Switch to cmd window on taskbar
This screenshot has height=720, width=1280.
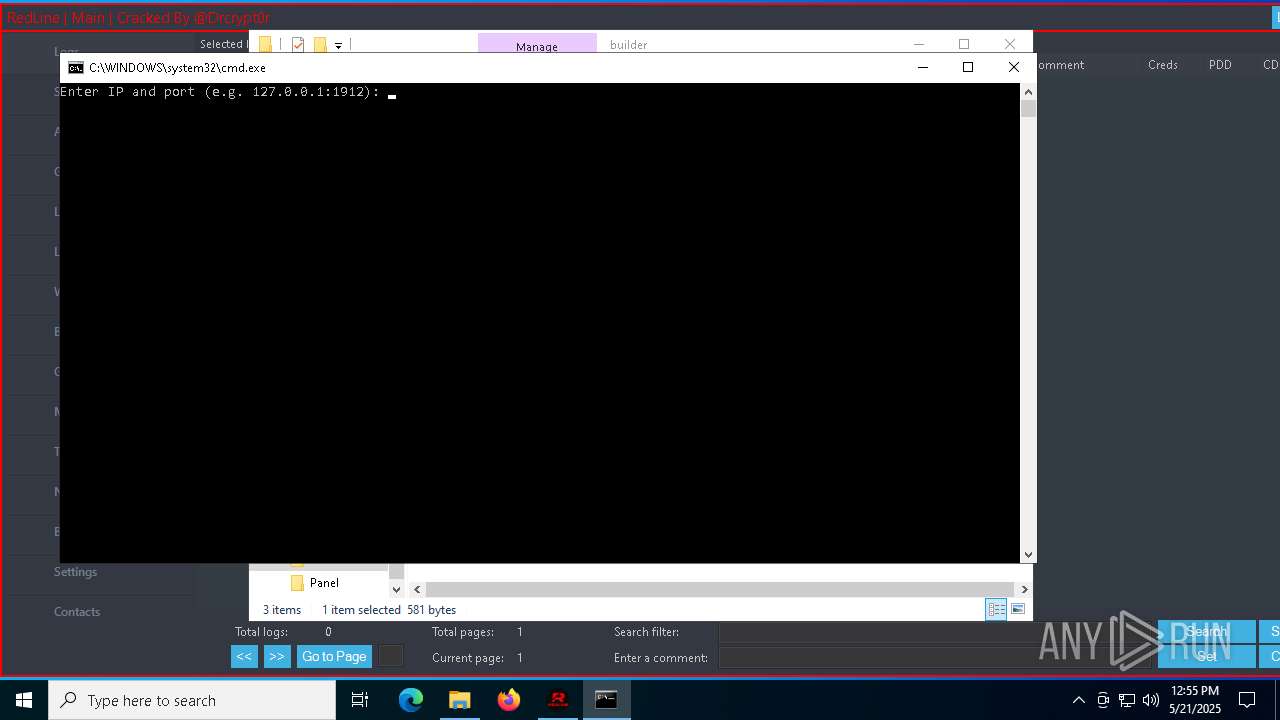pyautogui.click(x=607, y=700)
